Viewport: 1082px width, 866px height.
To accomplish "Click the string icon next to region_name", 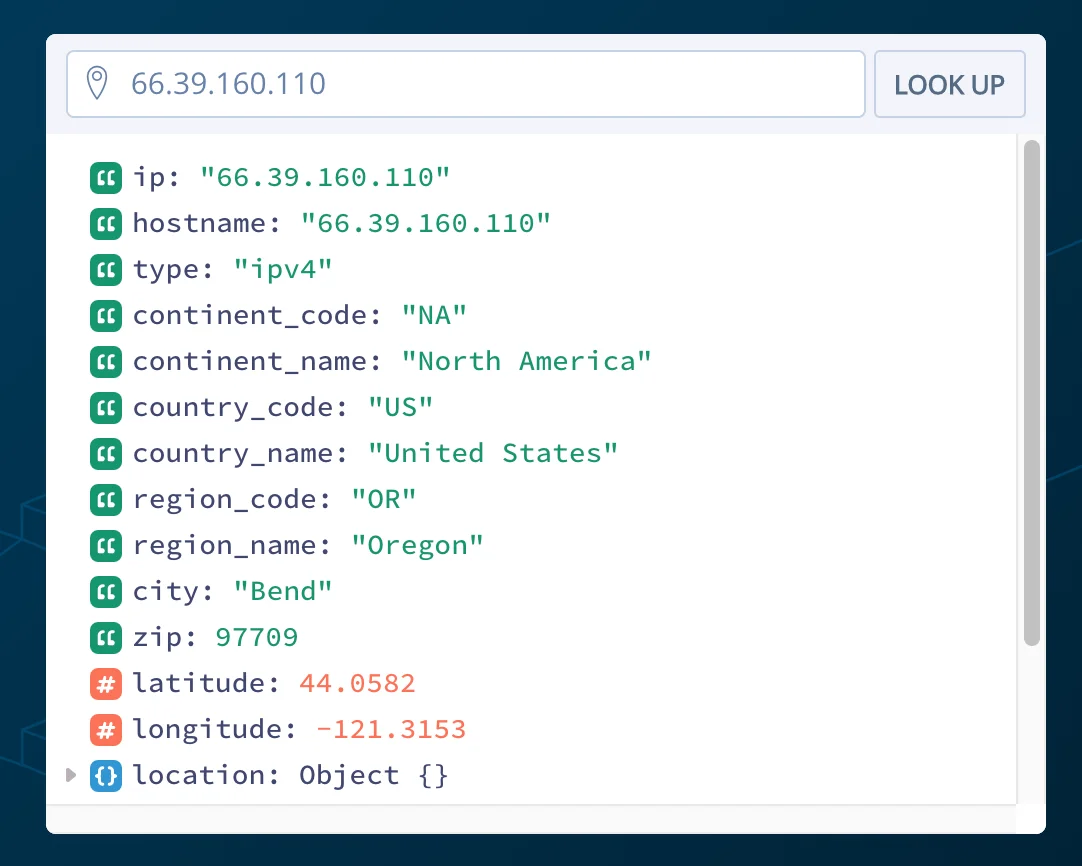I will (x=106, y=546).
